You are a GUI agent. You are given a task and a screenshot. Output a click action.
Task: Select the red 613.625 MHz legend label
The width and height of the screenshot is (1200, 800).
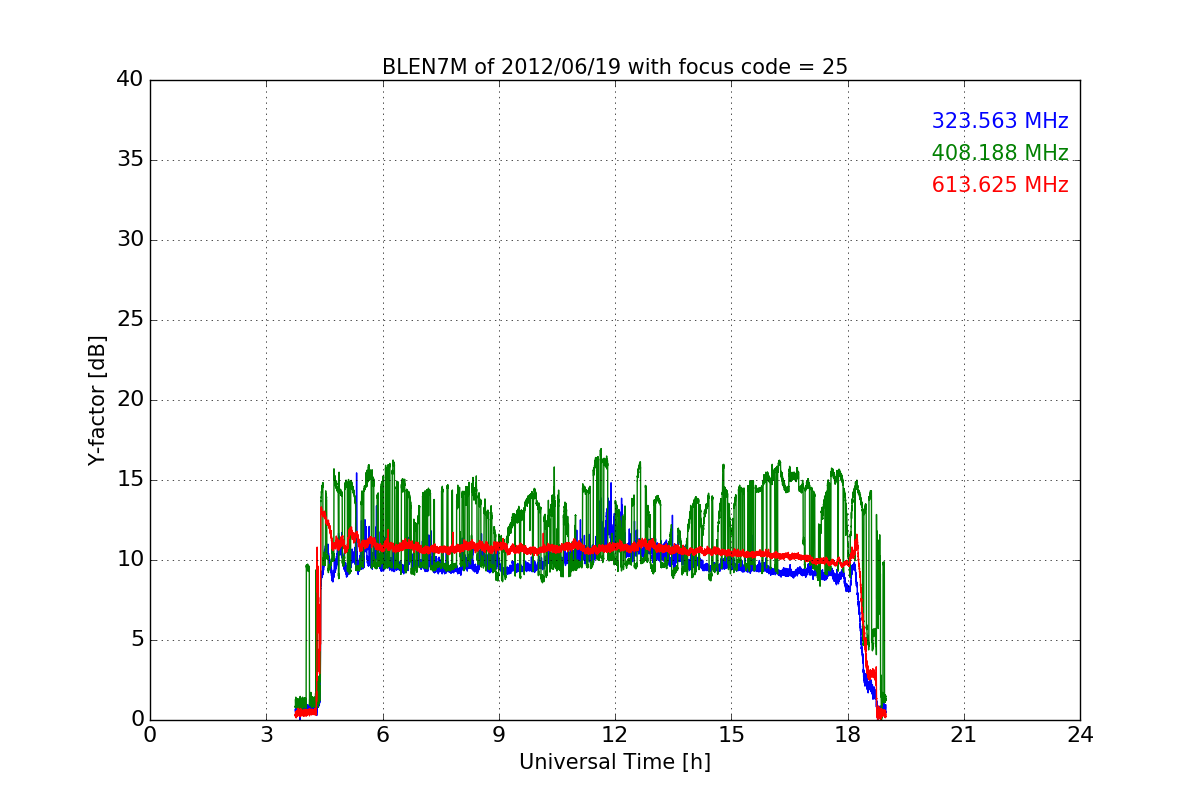point(1000,185)
